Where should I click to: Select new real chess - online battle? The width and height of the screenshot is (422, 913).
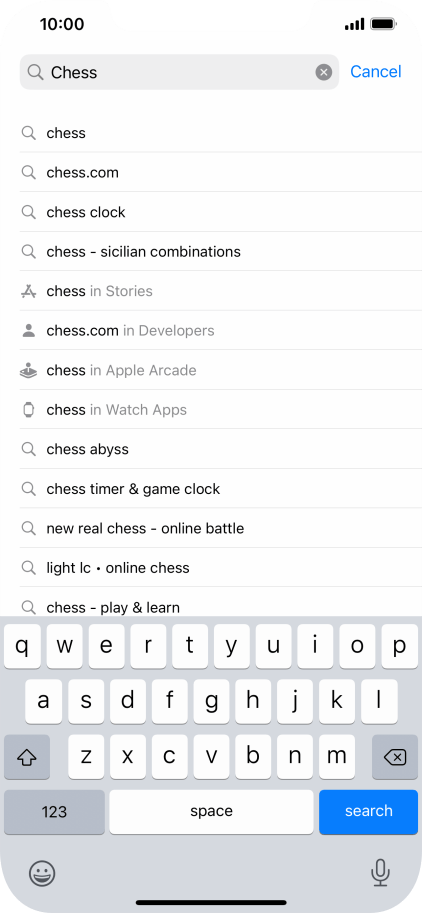point(221,529)
